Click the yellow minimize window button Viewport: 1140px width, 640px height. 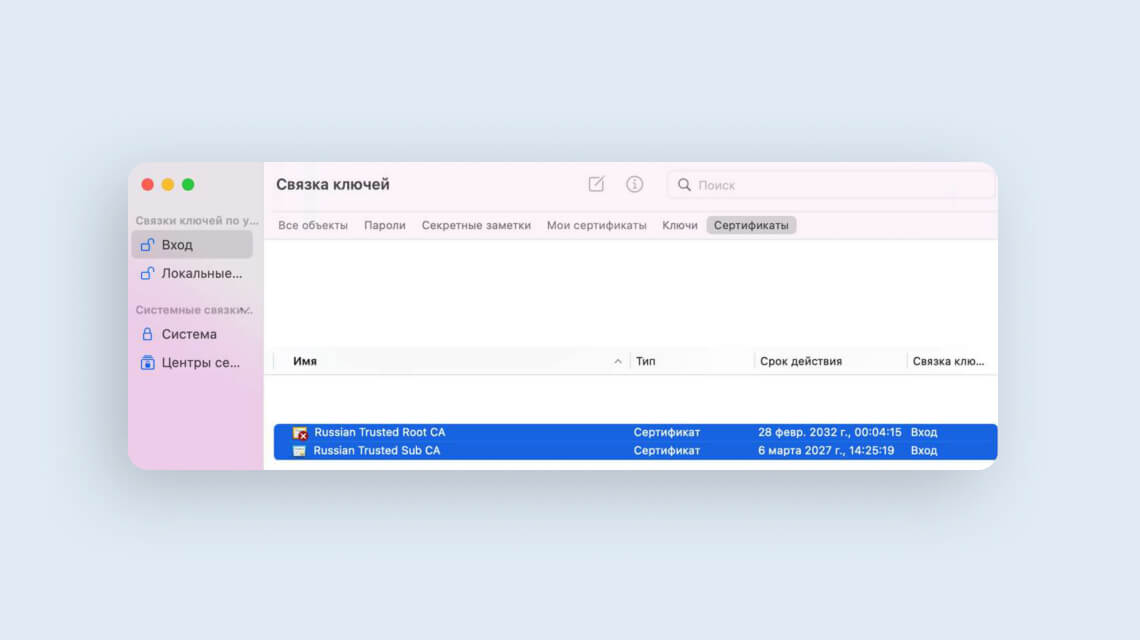[x=168, y=185]
